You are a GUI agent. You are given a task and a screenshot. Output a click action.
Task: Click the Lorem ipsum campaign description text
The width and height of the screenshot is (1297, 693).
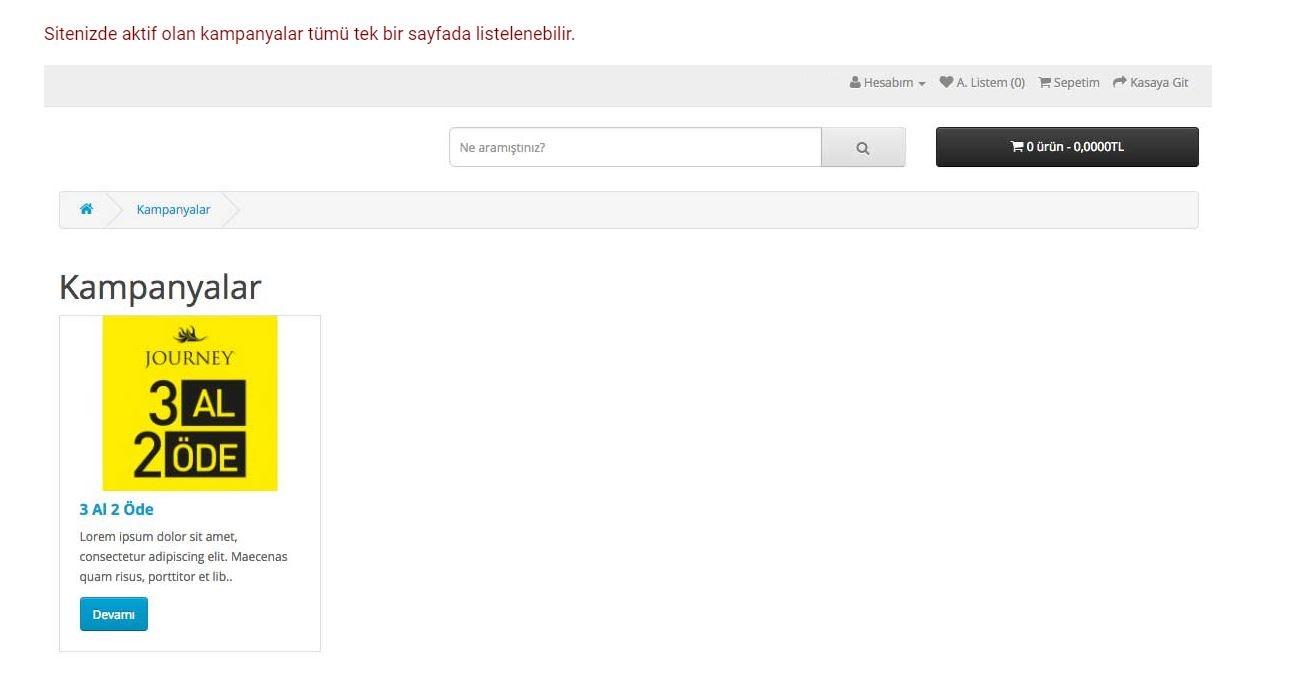[183, 557]
